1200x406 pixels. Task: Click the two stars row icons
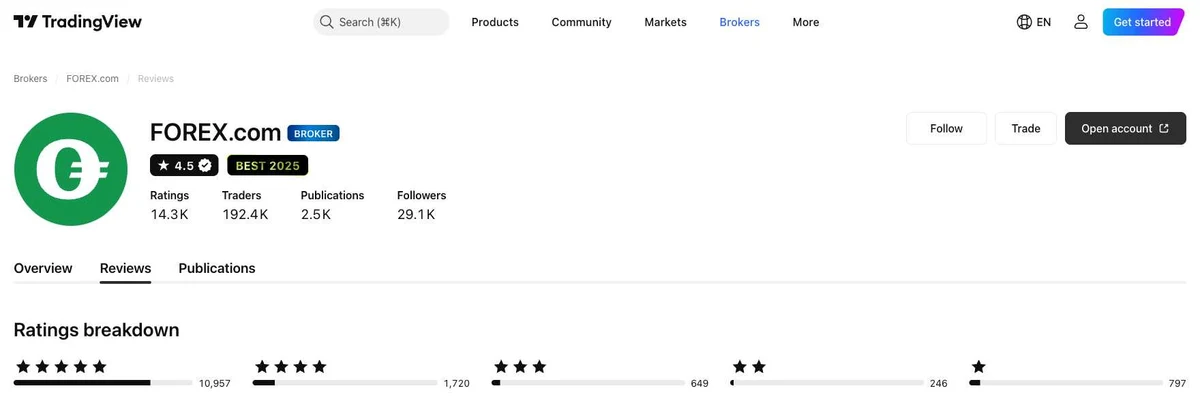(749, 366)
